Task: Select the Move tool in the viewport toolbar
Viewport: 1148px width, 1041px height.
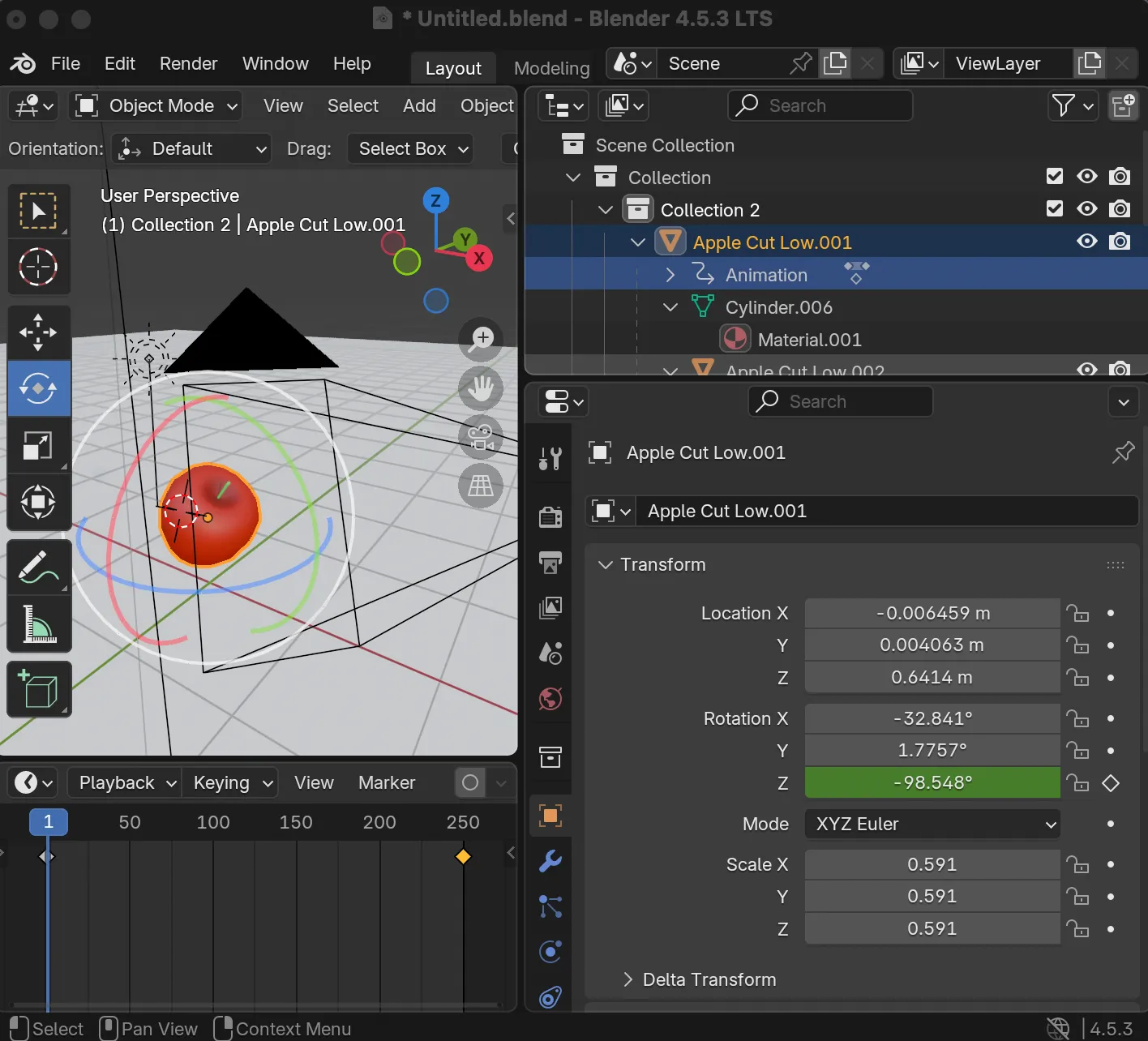Action: (x=39, y=331)
